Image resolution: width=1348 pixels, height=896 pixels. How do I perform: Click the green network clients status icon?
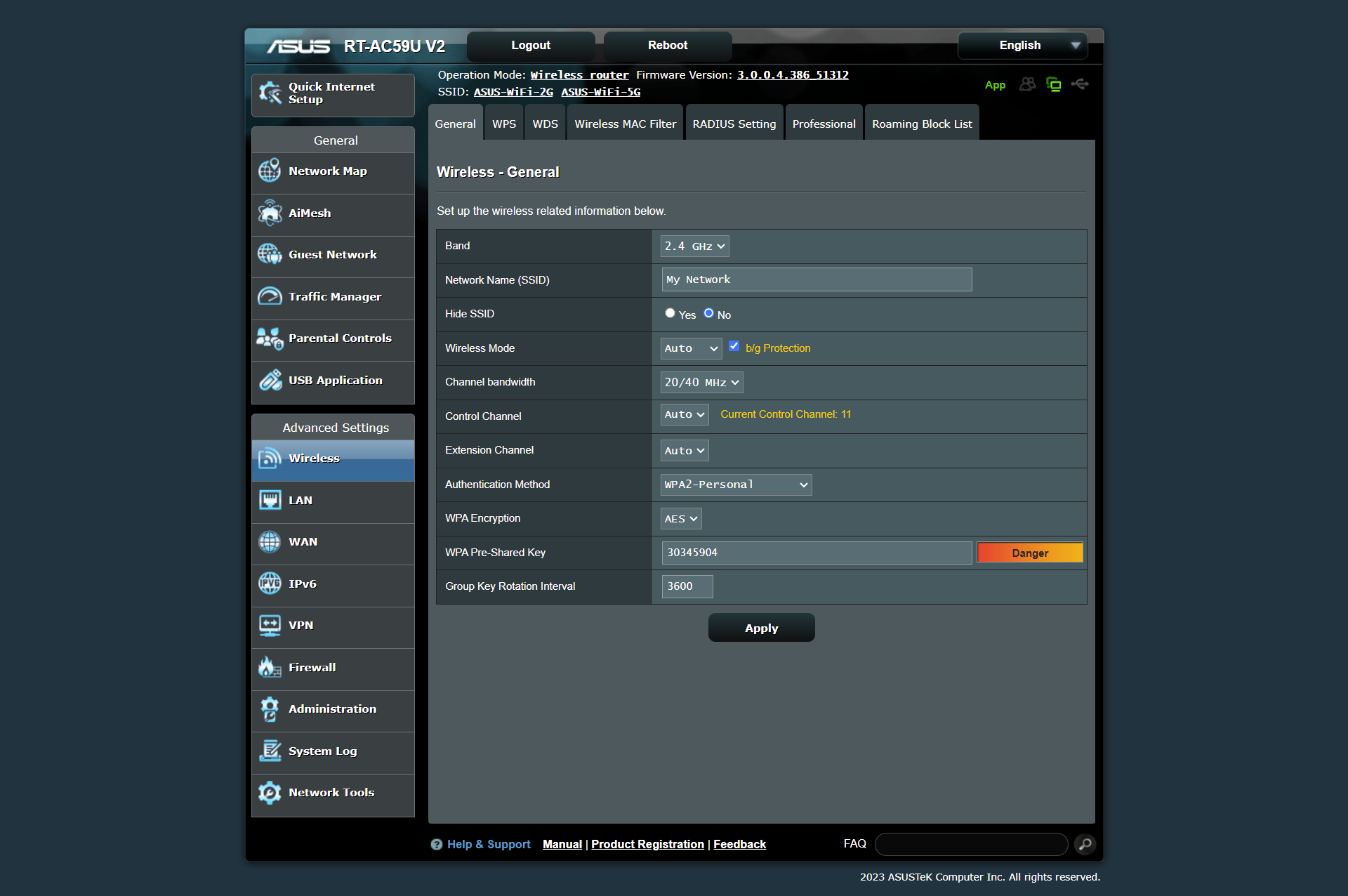(1054, 84)
